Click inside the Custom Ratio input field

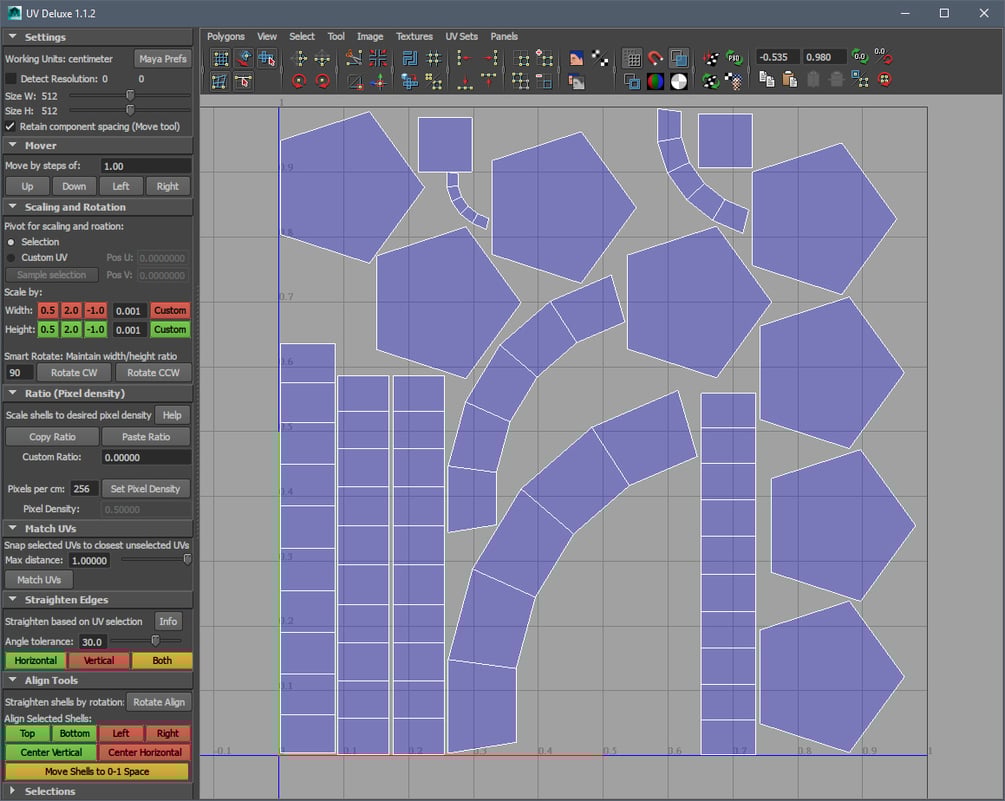click(x=146, y=457)
